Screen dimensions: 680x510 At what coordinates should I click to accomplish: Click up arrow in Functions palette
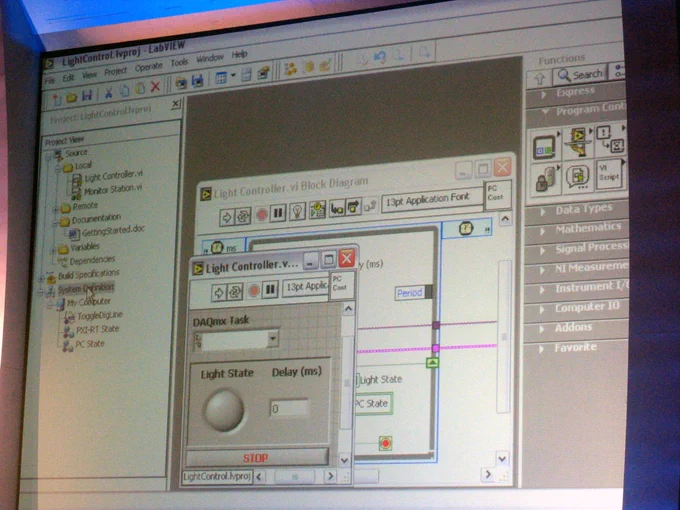pos(539,78)
